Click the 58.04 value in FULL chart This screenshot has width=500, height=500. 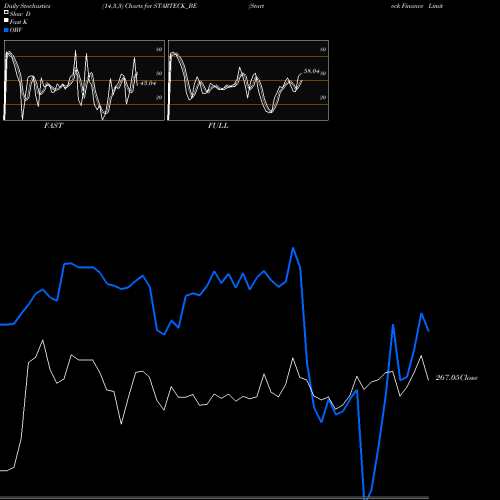point(311,71)
